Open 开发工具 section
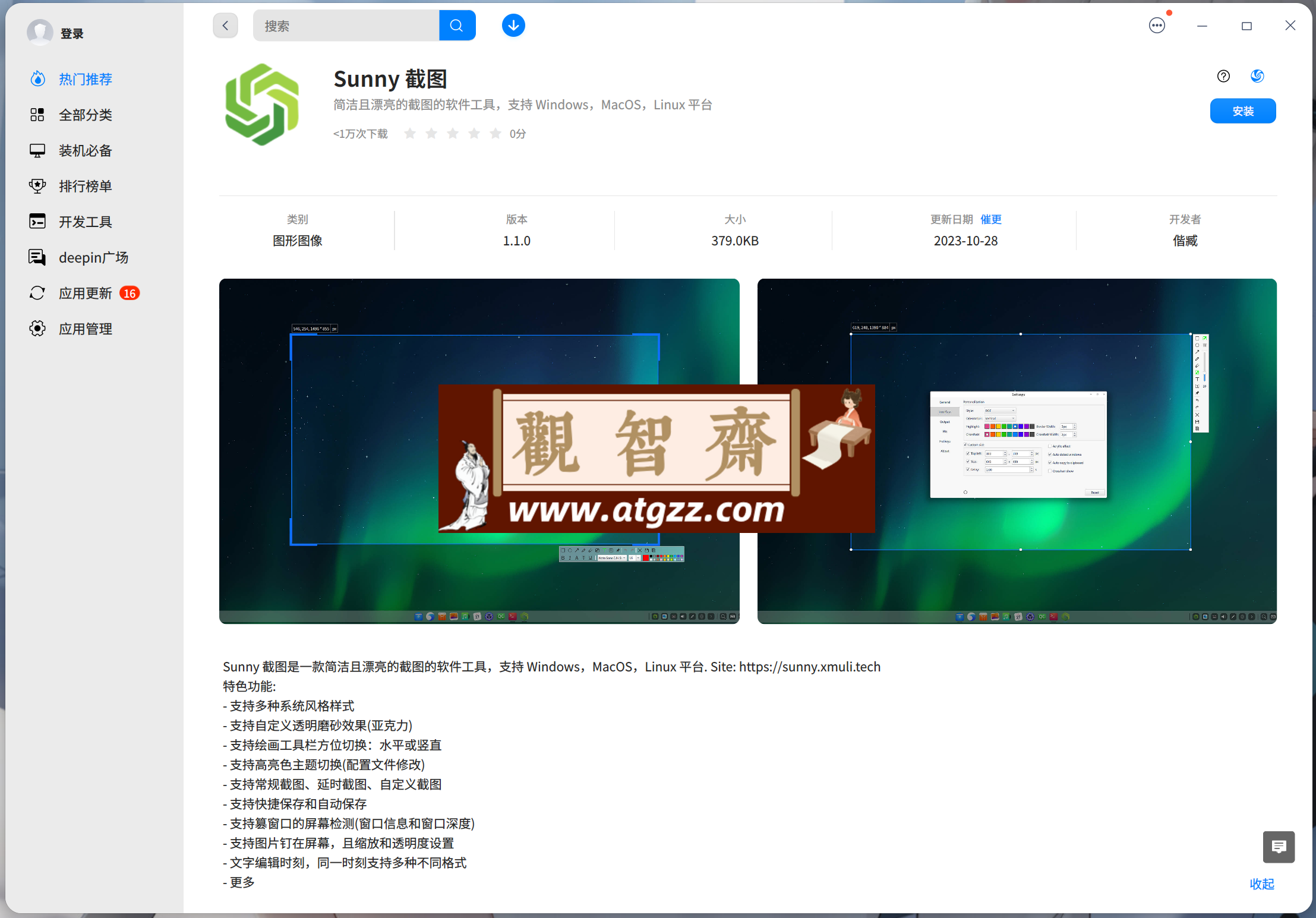Image resolution: width=1316 pixels, height=918 pixels. 85,222
